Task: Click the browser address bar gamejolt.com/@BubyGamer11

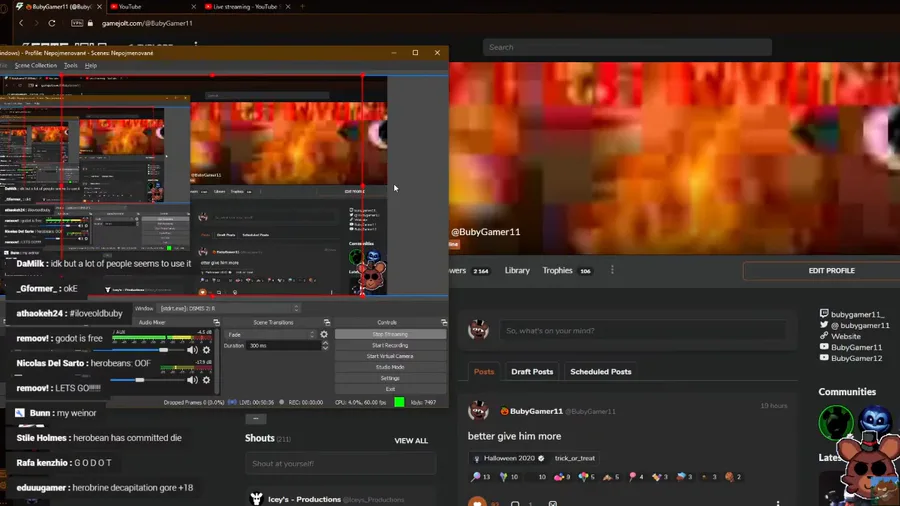Action: (x=147, y=24)
